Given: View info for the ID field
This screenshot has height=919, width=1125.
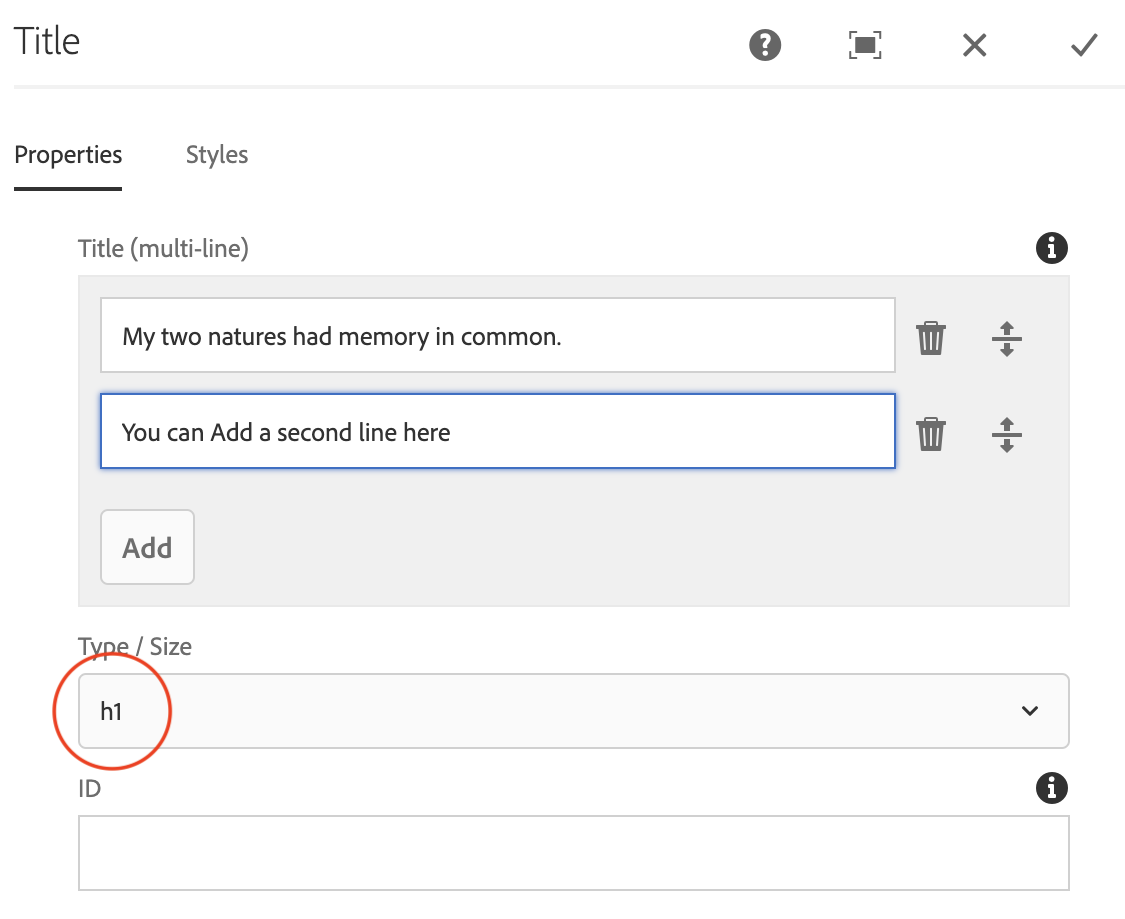Looking at the screenshot, I should click(1051, 789).
